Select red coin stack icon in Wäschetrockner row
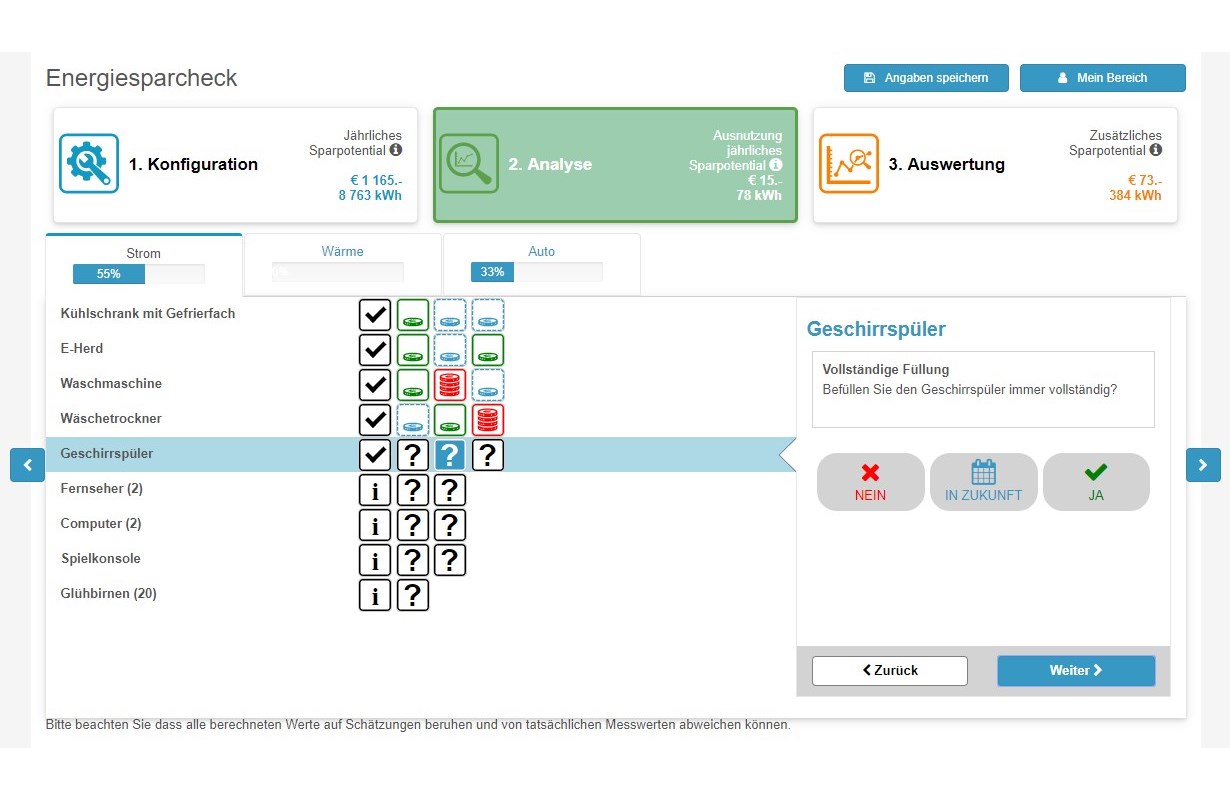The image size is (1230, 800). (488, 420)
